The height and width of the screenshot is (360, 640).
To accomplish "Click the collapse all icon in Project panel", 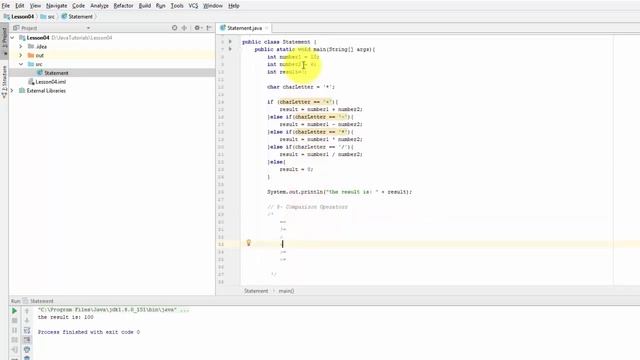I will tap(184, 28).
